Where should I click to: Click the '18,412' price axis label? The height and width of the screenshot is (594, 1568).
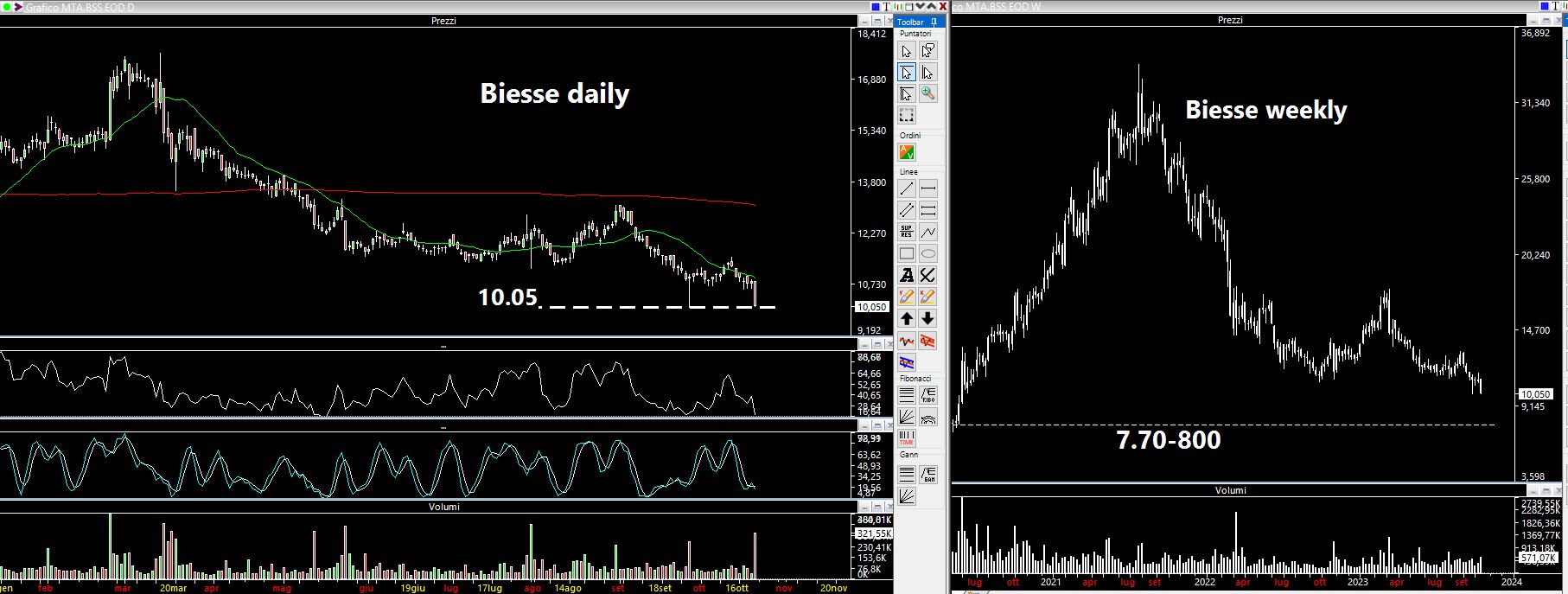pos(871,35)
